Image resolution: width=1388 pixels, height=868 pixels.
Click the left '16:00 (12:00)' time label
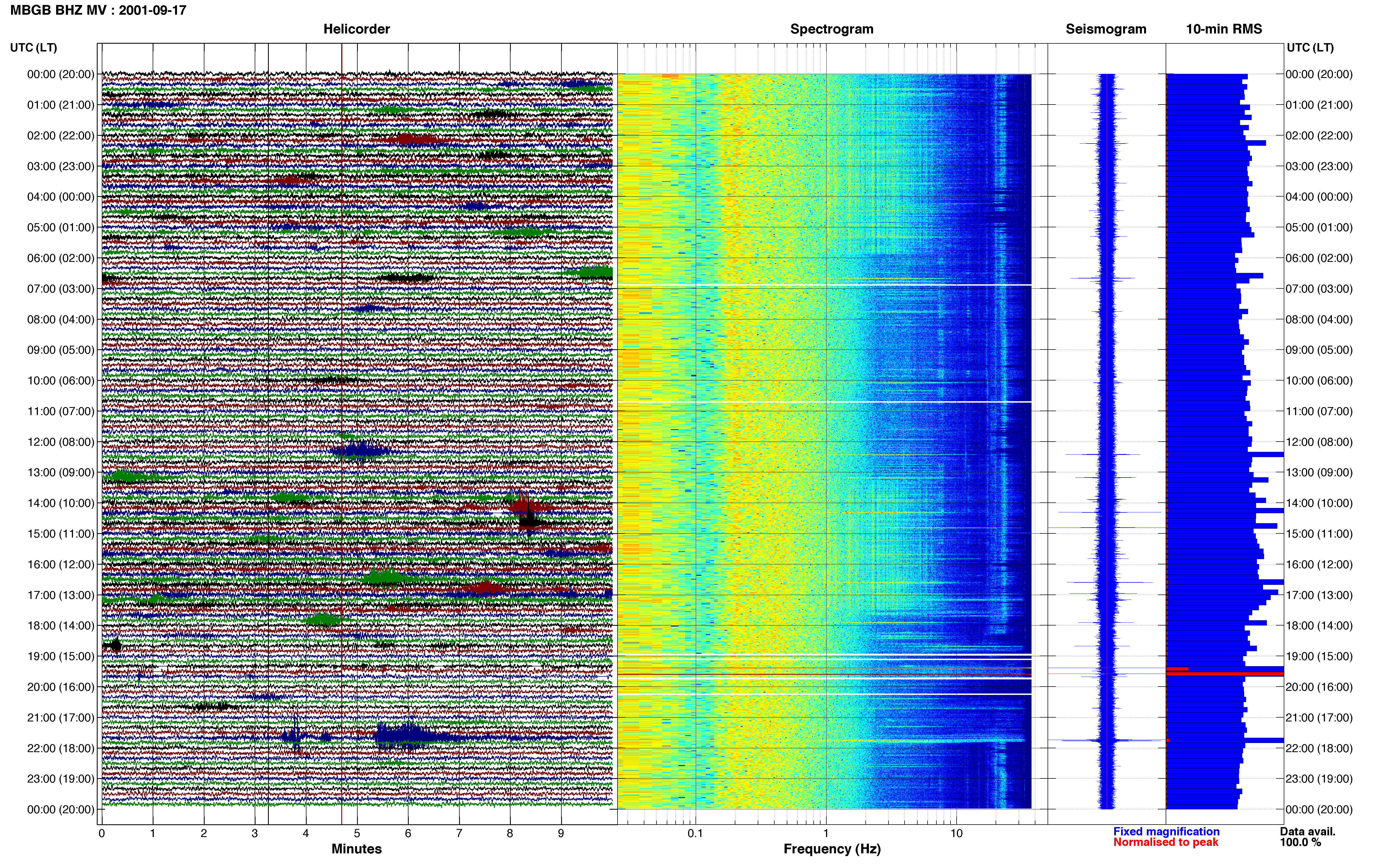coord(61,564)
